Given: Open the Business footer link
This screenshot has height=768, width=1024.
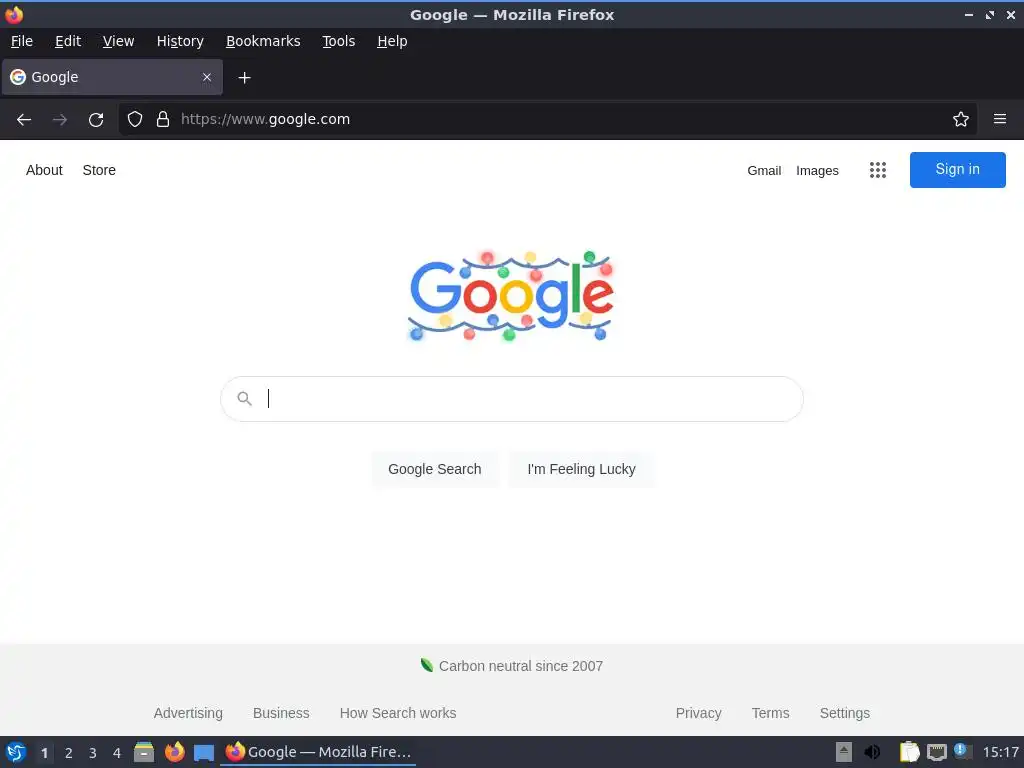Looking at the screenshot, I should click(281, 713).
